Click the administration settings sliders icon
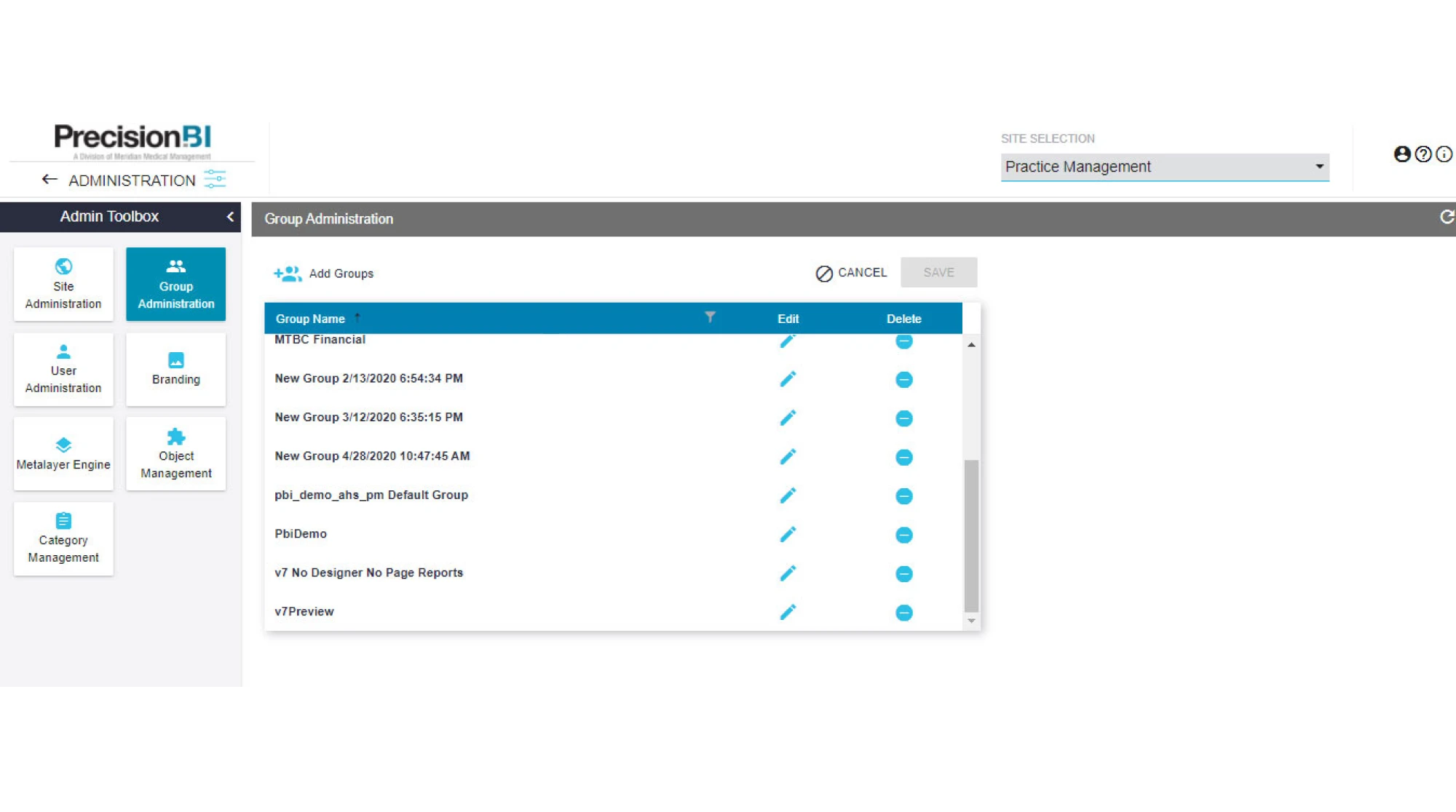 215,179
